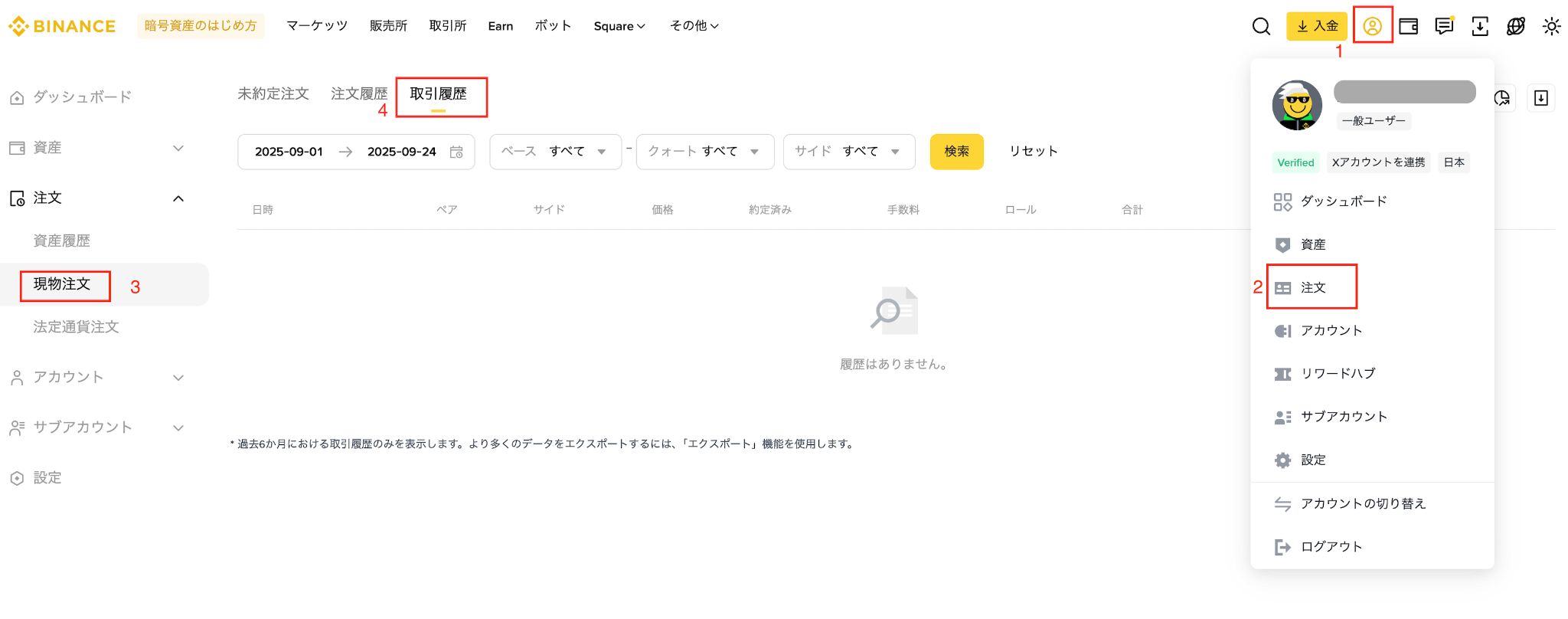Open 取引所 in the top navigation
Viewport: 1568px width, 619px height.
448,26
